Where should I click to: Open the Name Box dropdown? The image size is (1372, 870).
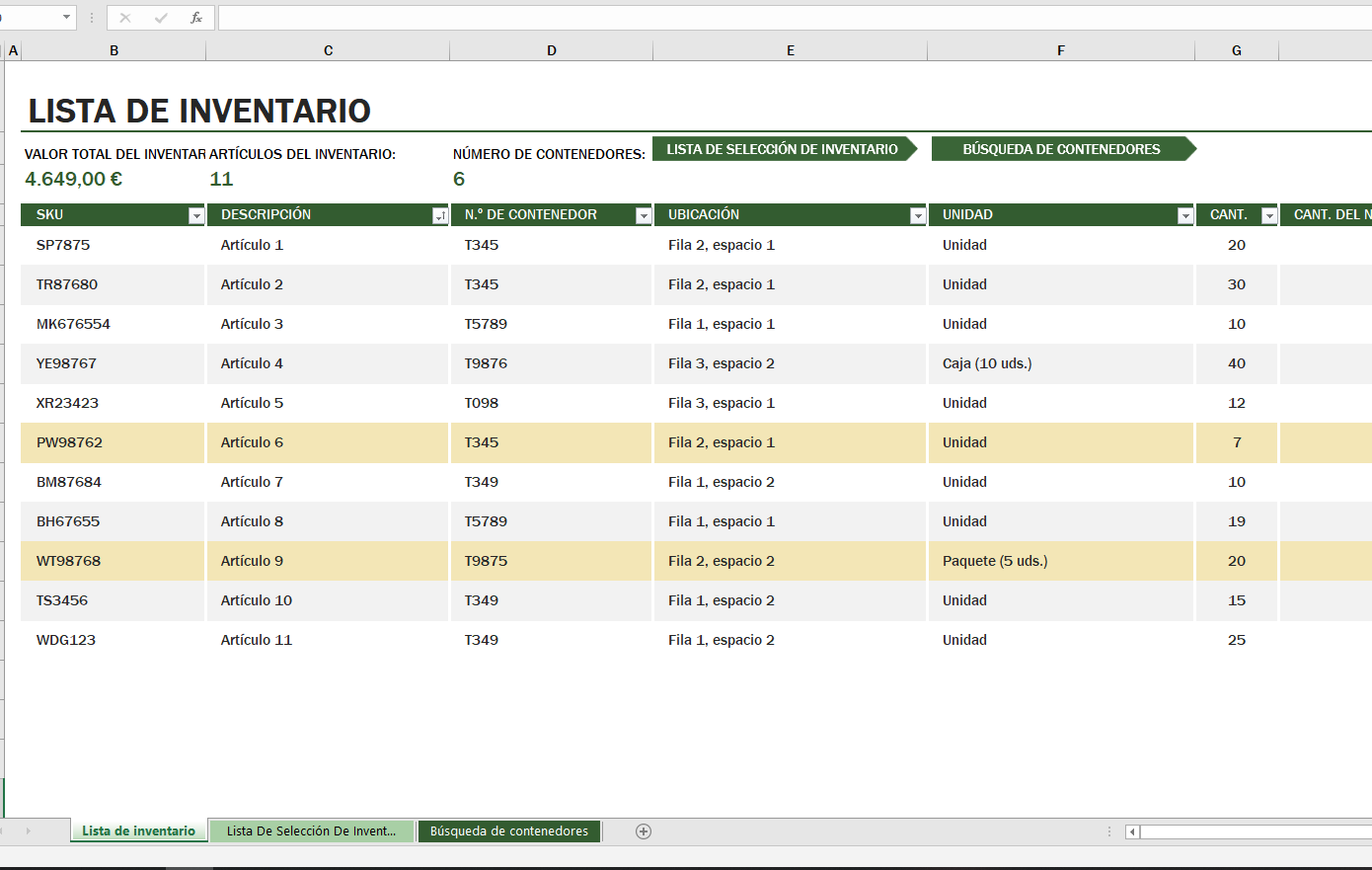coord(67,17)
